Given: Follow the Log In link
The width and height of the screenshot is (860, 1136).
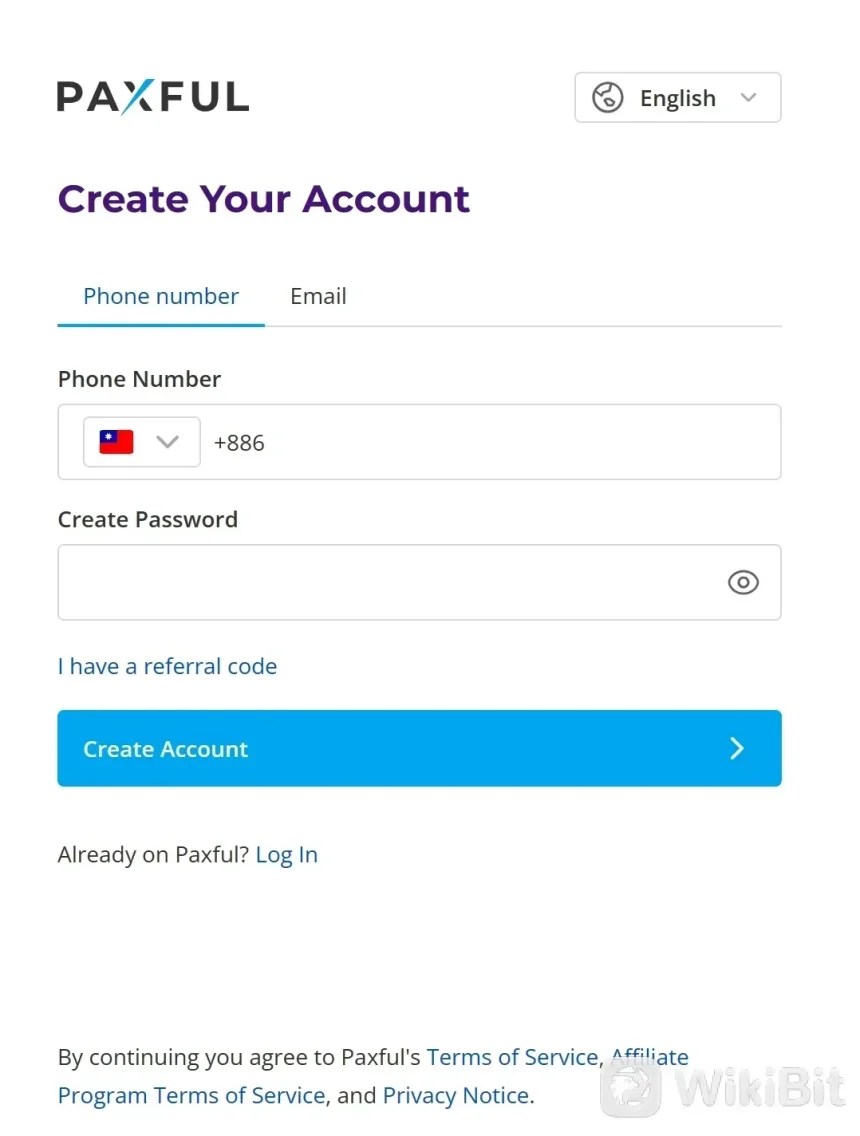Looking at the screenshot, I should 287,854.
